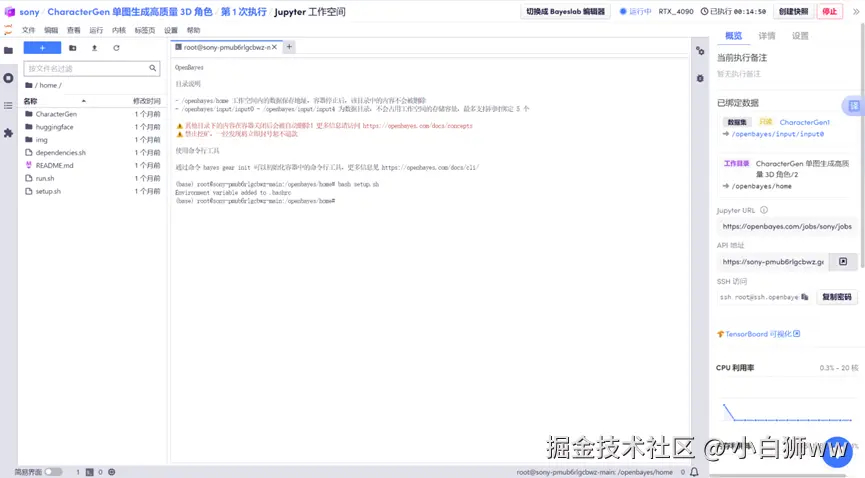Click the /openbayes/input/input0 path

[777, 134]
